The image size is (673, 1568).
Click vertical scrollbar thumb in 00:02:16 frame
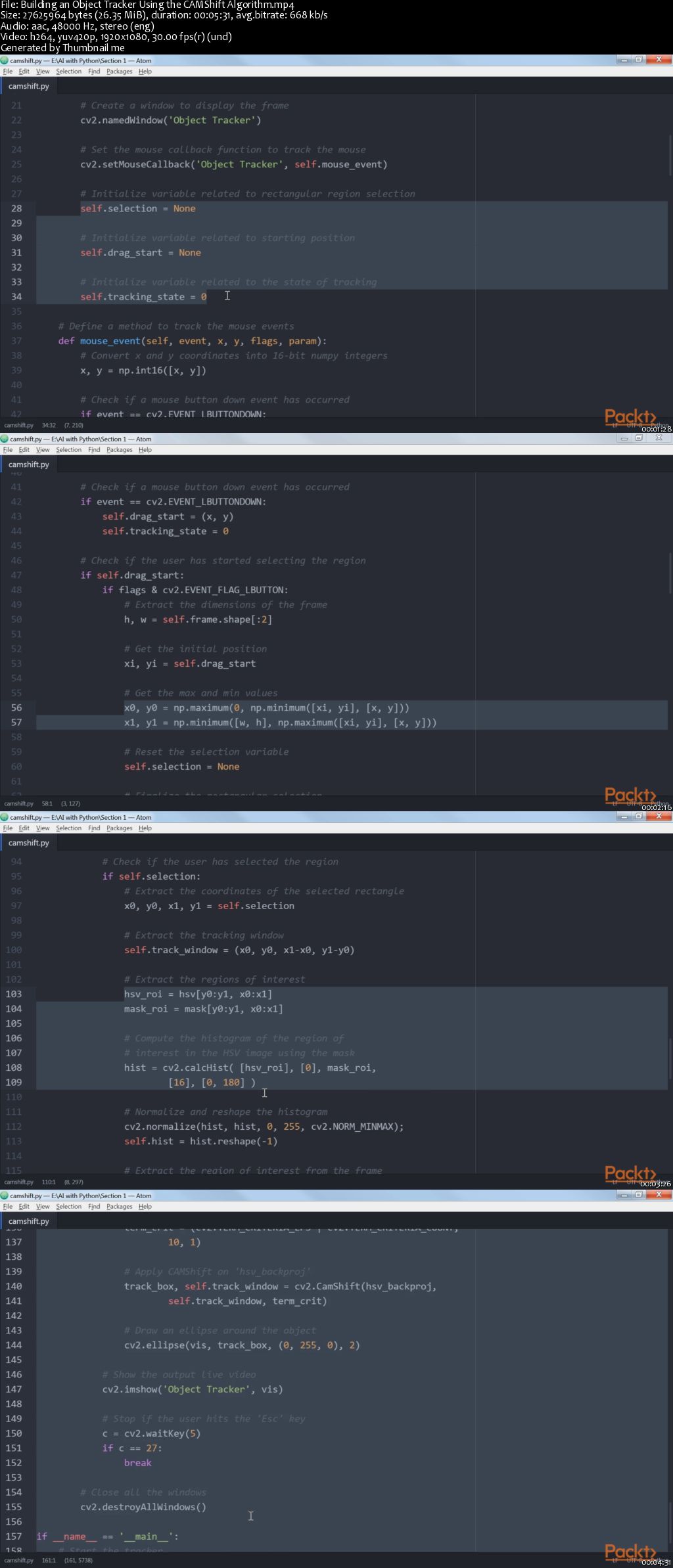point(670,573)
